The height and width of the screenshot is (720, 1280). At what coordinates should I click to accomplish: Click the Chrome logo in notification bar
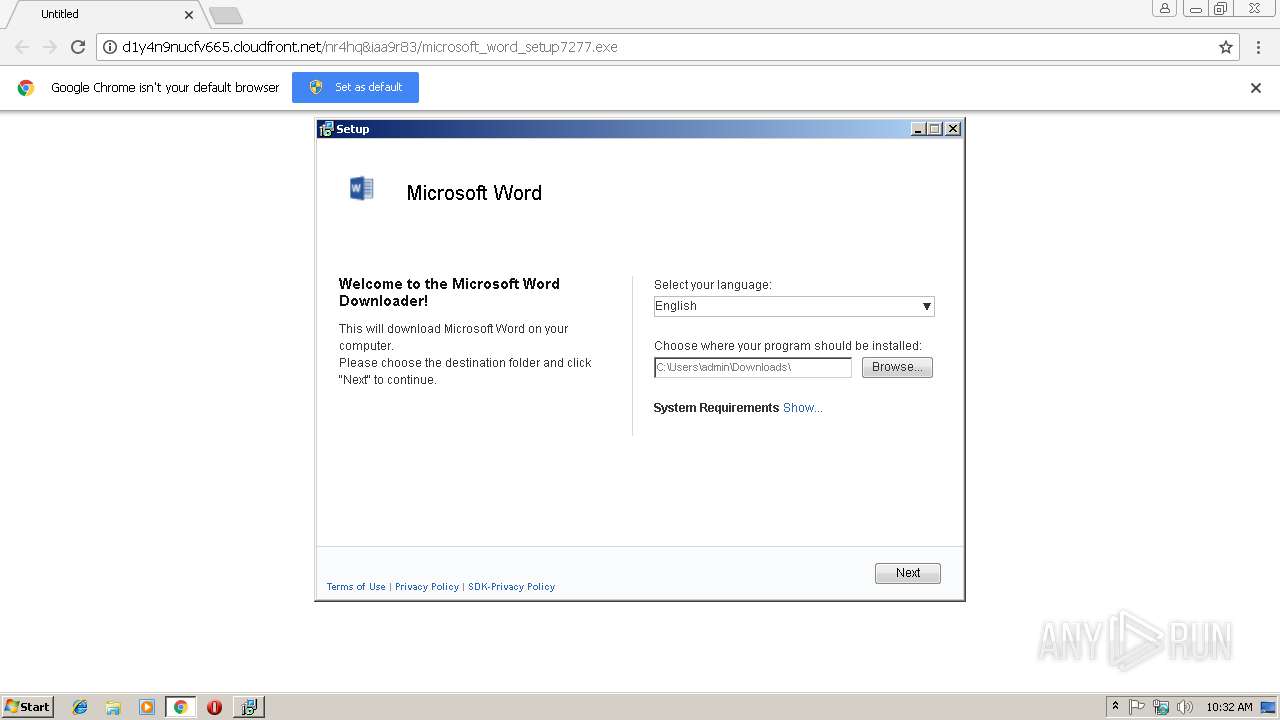(26, 88)
